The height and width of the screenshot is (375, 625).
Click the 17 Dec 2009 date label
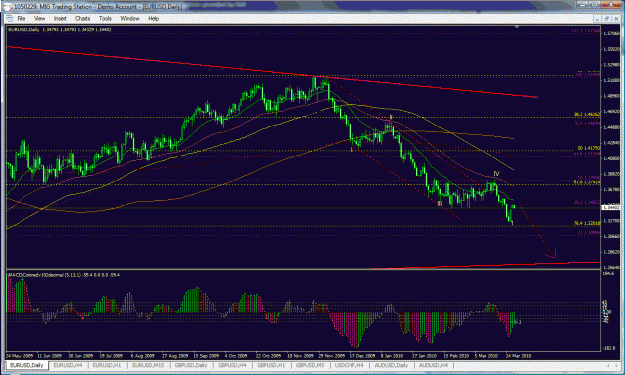[362, 355]
